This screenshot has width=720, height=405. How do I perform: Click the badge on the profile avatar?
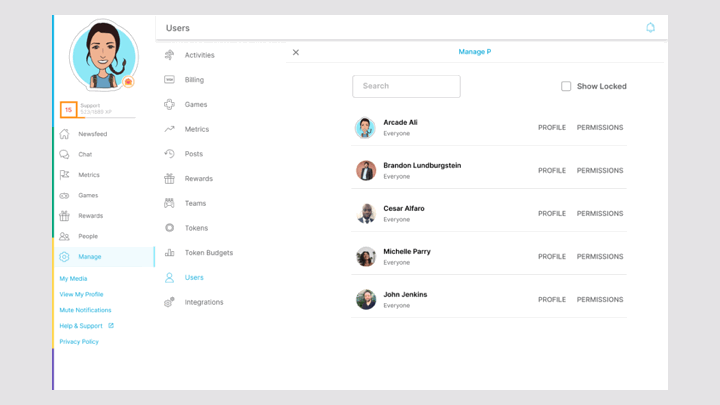click(x=128, y=82)
